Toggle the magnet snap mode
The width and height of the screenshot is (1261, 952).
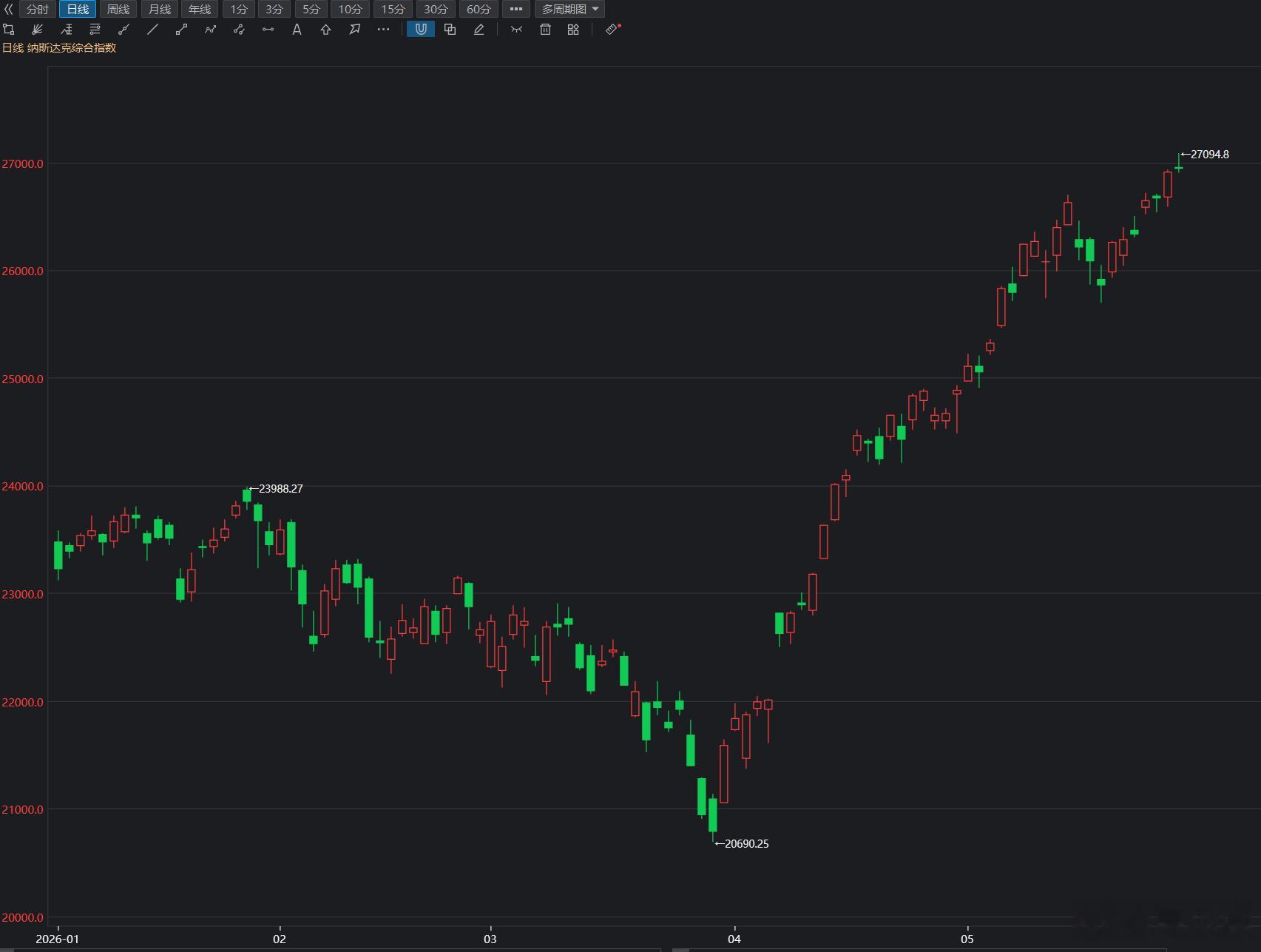point(421,30)
